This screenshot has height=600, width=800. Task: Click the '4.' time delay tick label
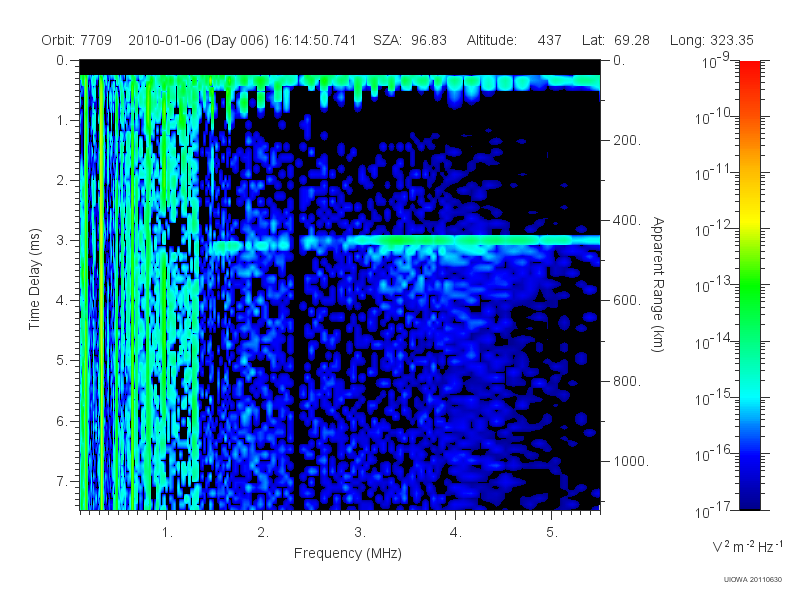tap(62, 301)
